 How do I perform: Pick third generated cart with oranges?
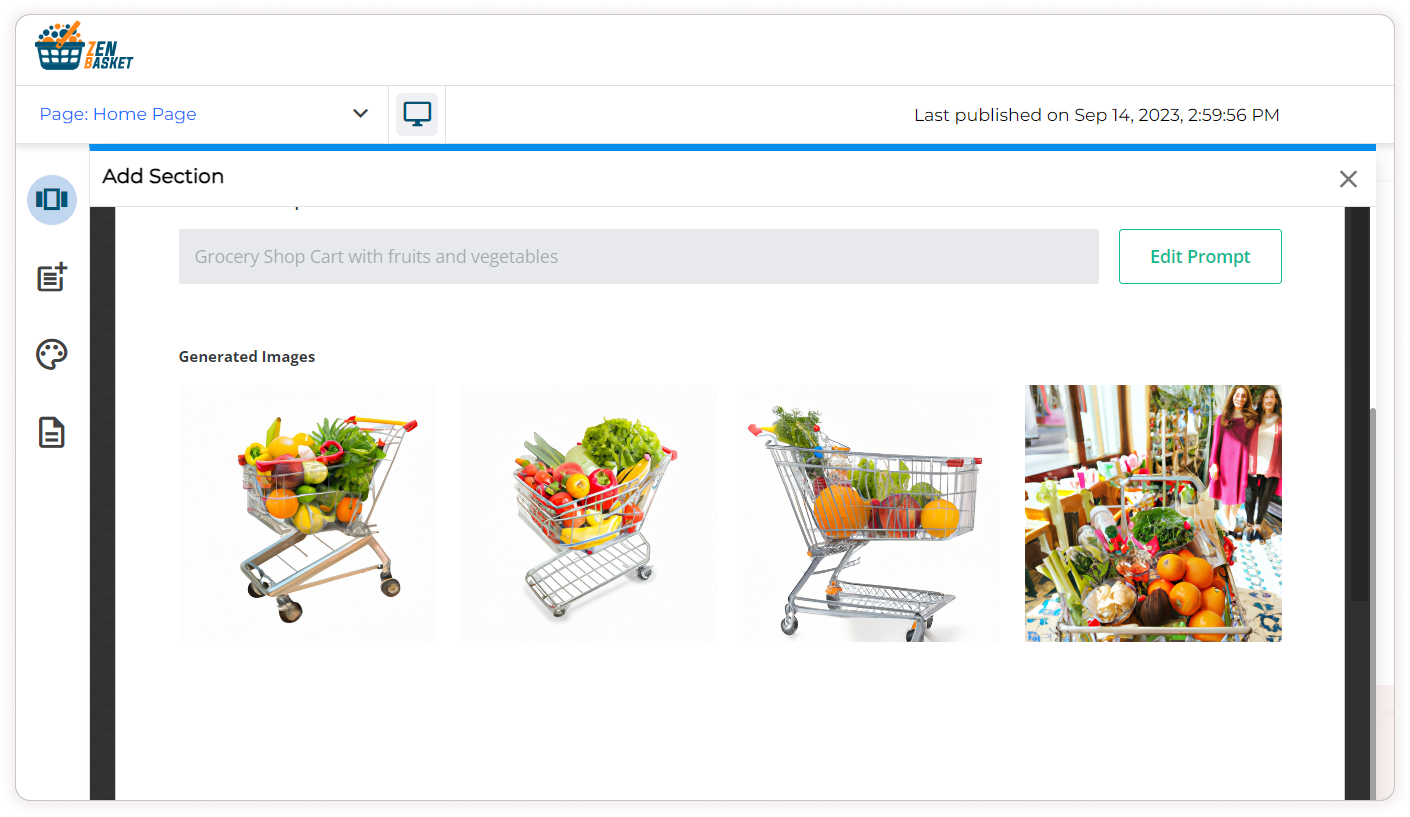pos(872,513)
